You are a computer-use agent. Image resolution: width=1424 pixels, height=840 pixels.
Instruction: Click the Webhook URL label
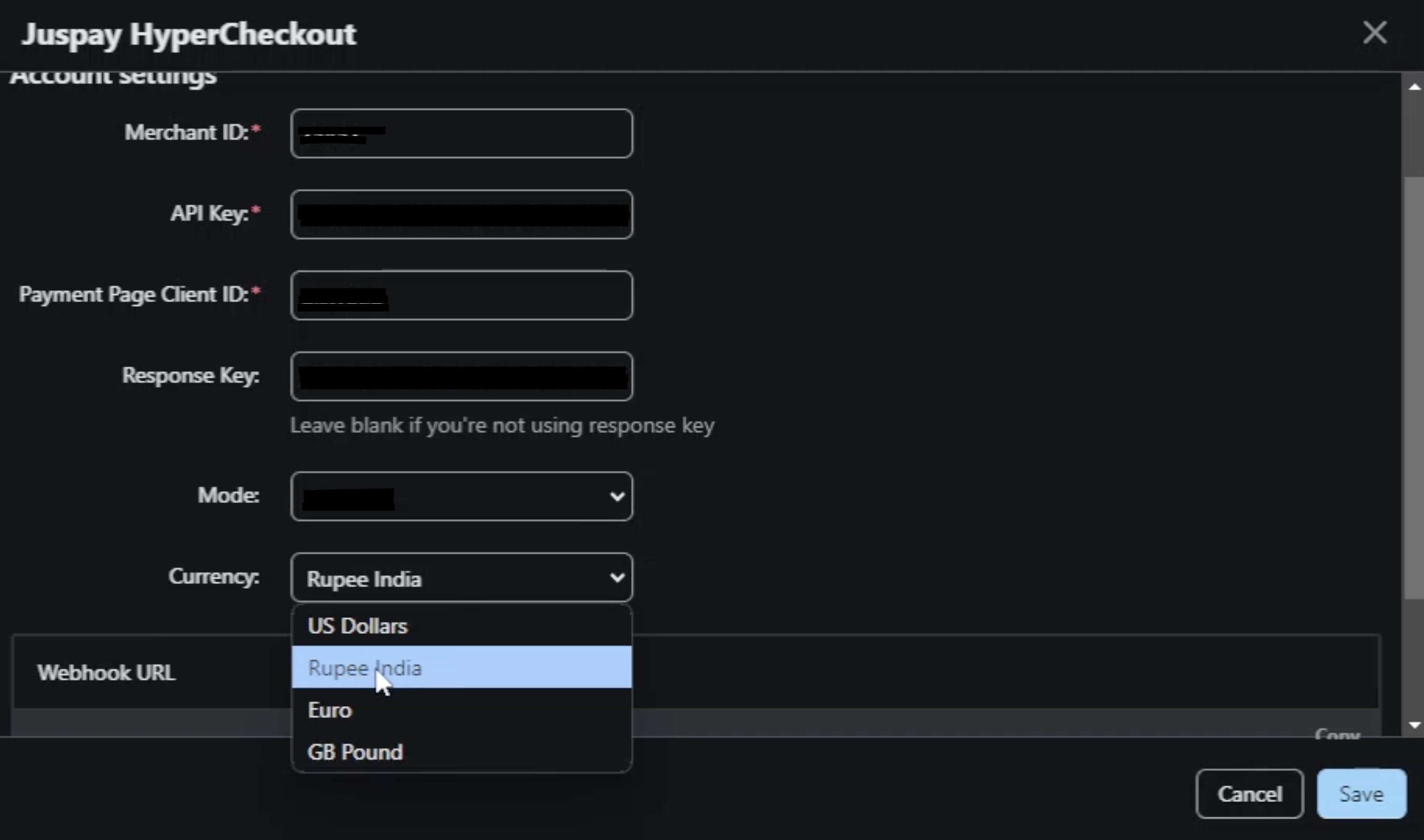[106, 672]
